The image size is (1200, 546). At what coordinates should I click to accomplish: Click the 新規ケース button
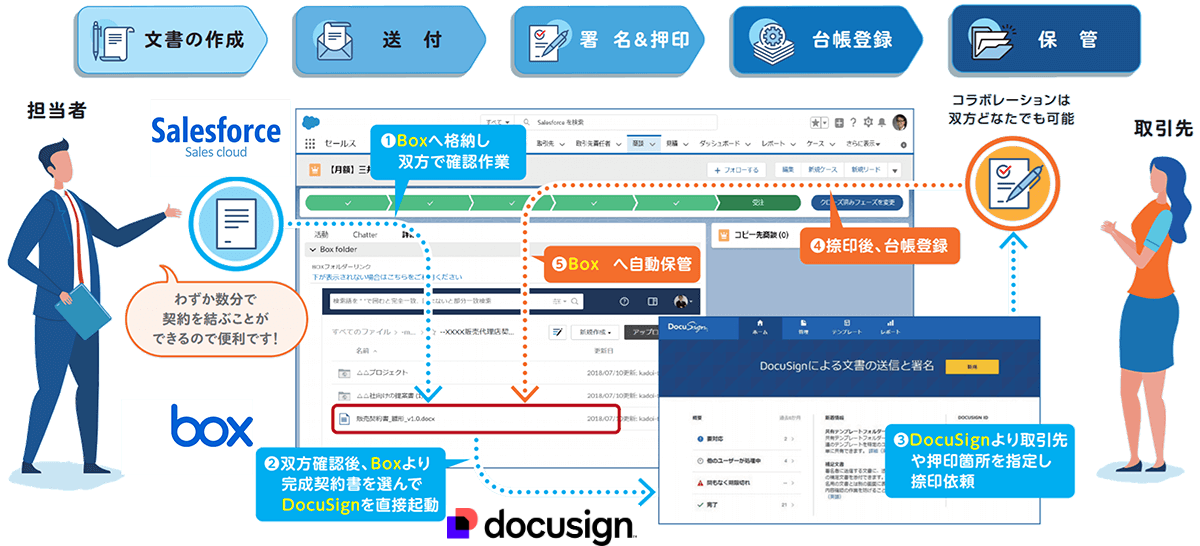[x=823, y=170]
